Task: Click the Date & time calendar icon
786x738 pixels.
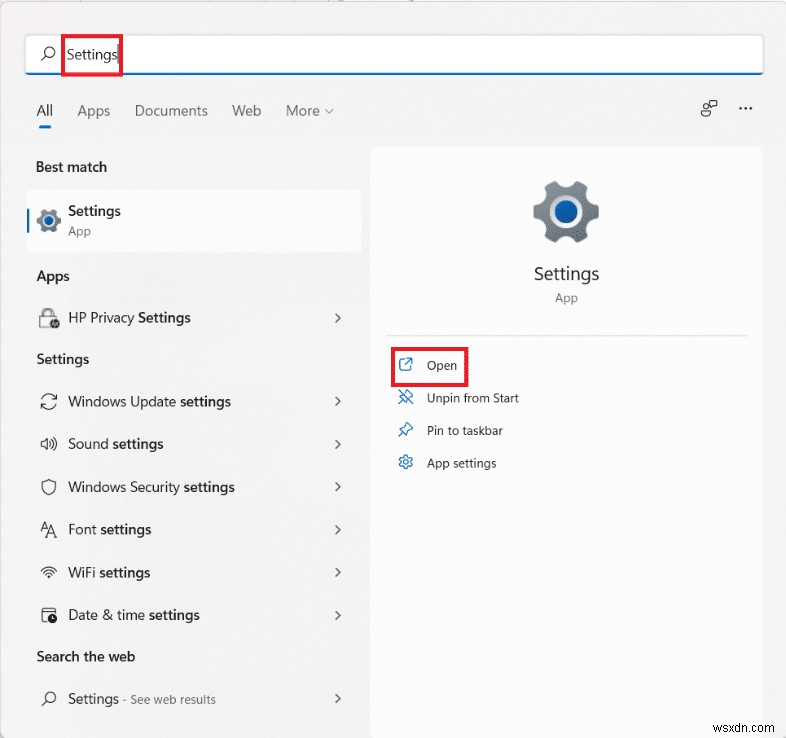Action: 49,615
